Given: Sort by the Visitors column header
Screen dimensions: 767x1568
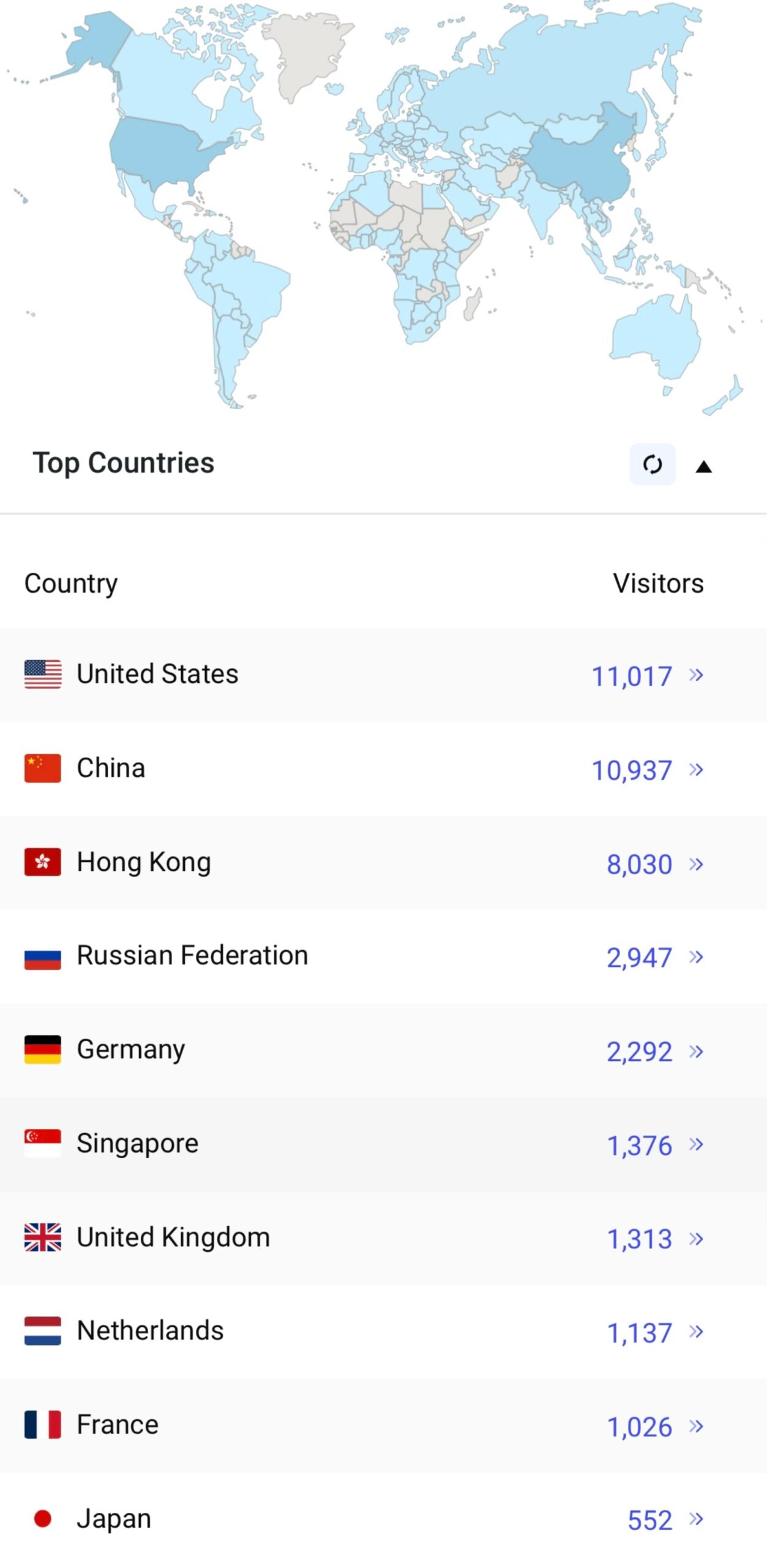Looking at the screenshot, I should (658, 583).
